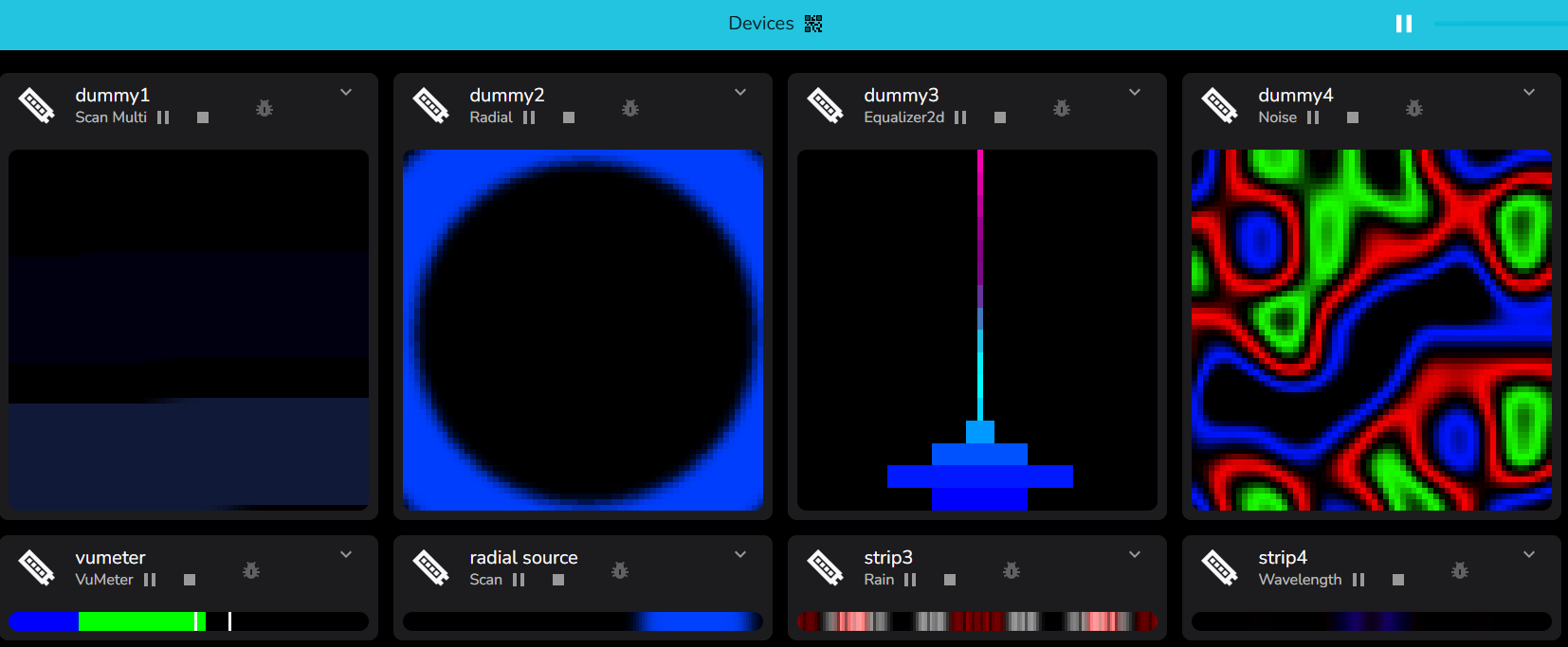Click the bug icon on the dummy3 card
1568x647 pixels.
point(1062,108)
